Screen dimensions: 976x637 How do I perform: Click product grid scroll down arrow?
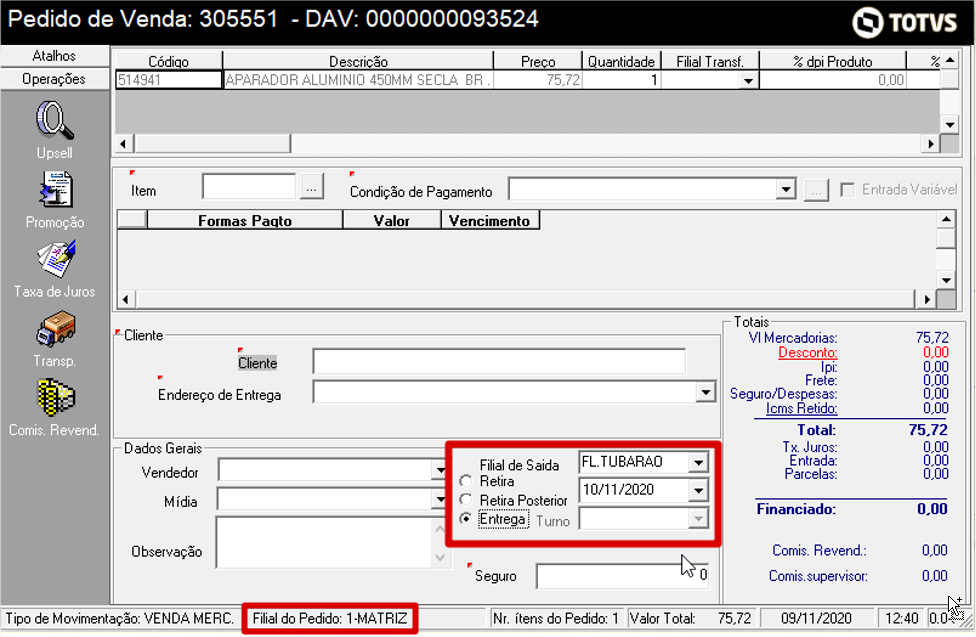(x=950, y=124)
